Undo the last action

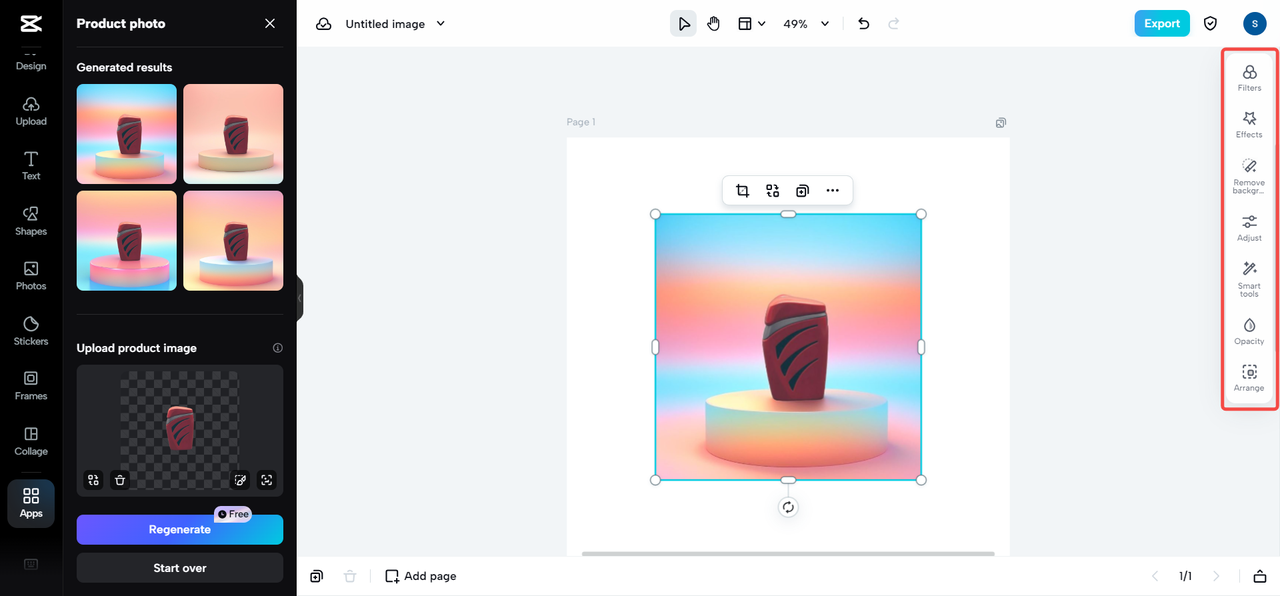point(864,24)
